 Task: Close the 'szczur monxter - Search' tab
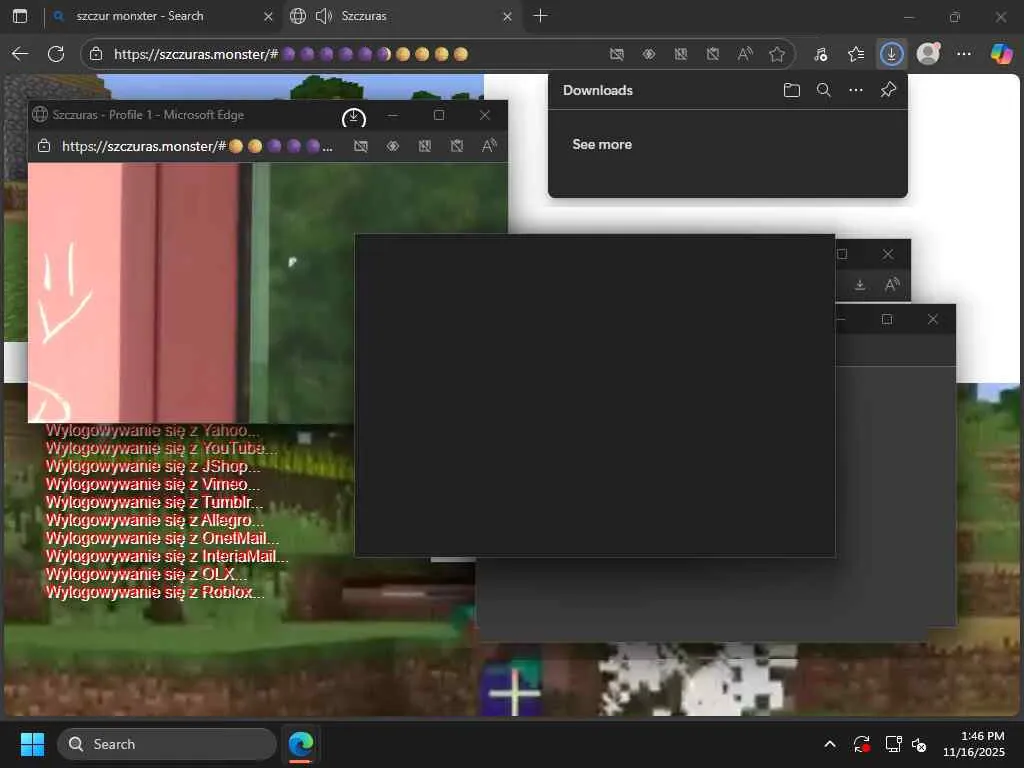268,16
